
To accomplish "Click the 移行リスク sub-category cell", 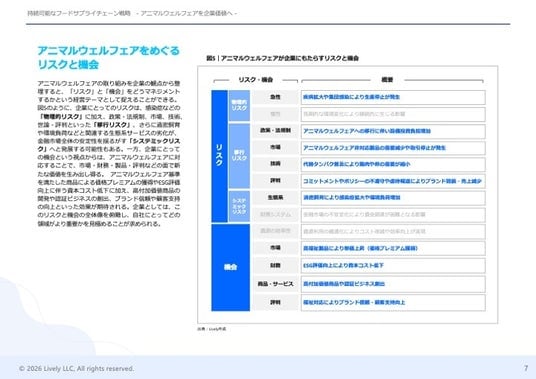I will [x=239, y=156].
